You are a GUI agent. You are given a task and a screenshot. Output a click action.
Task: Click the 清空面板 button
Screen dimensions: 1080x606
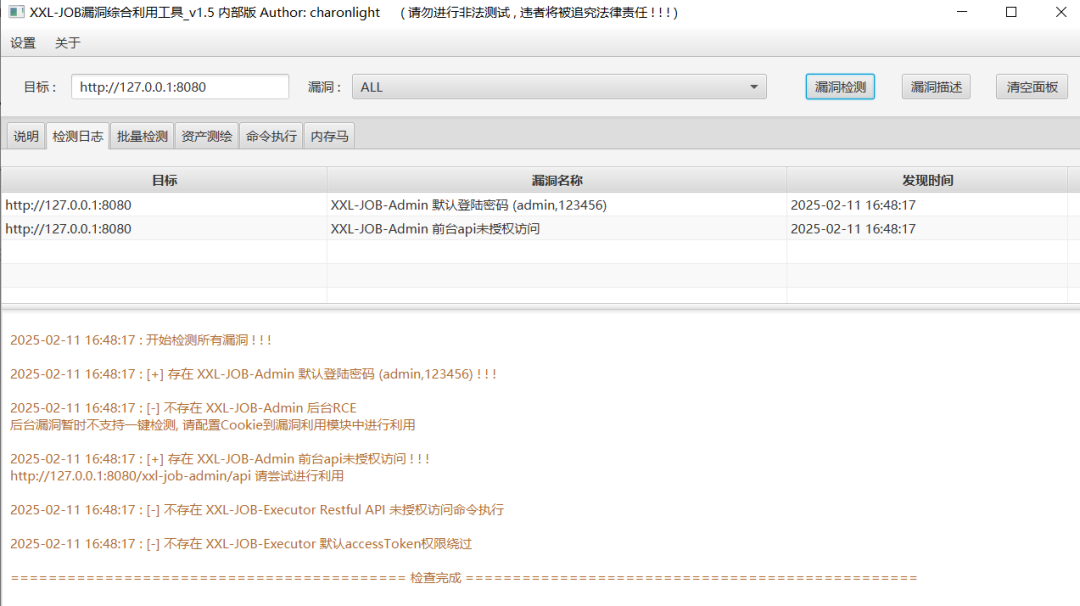click(1032, 87)
